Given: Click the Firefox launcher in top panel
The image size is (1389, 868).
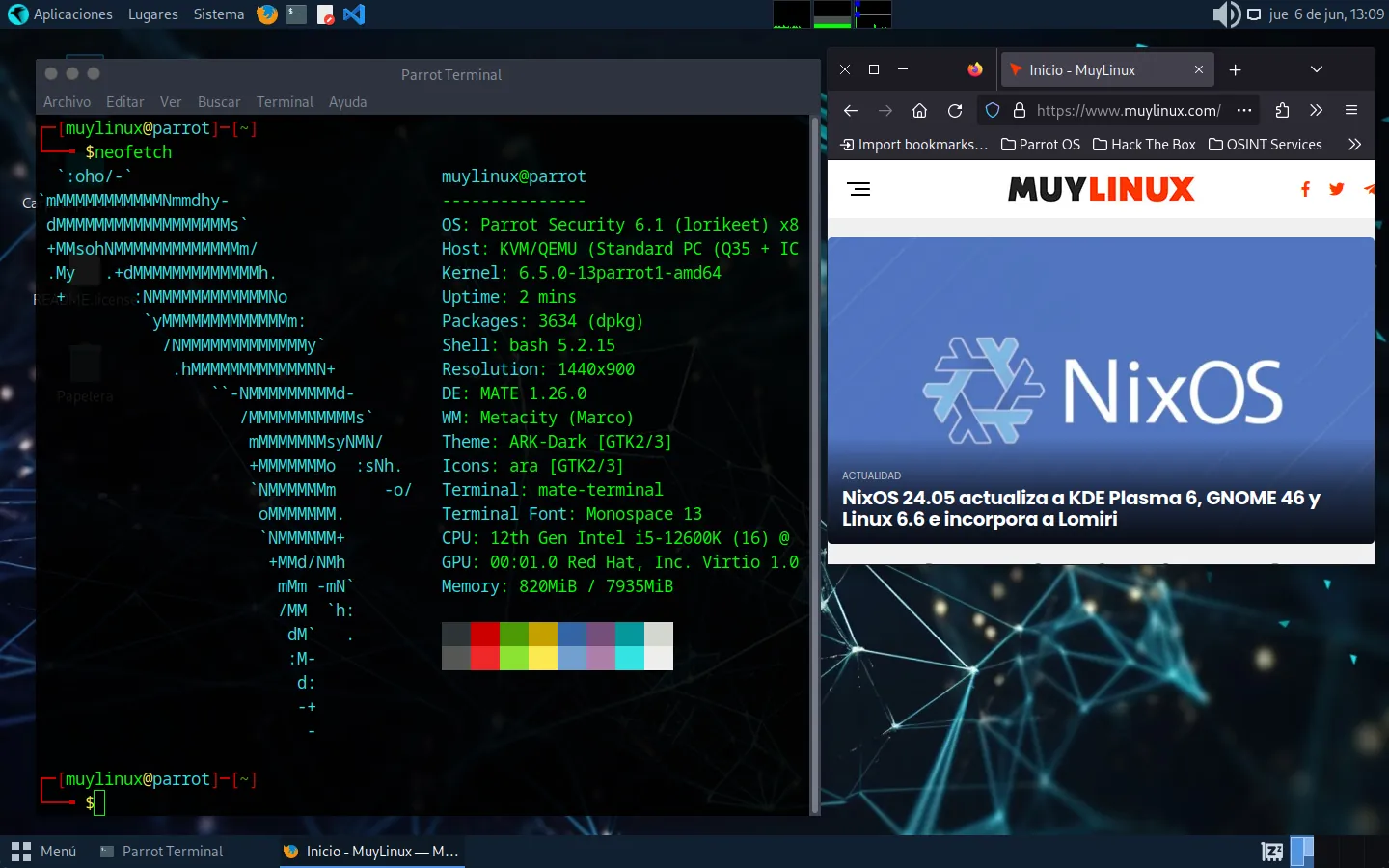Looking at the screenshot, I should point(267,14).
